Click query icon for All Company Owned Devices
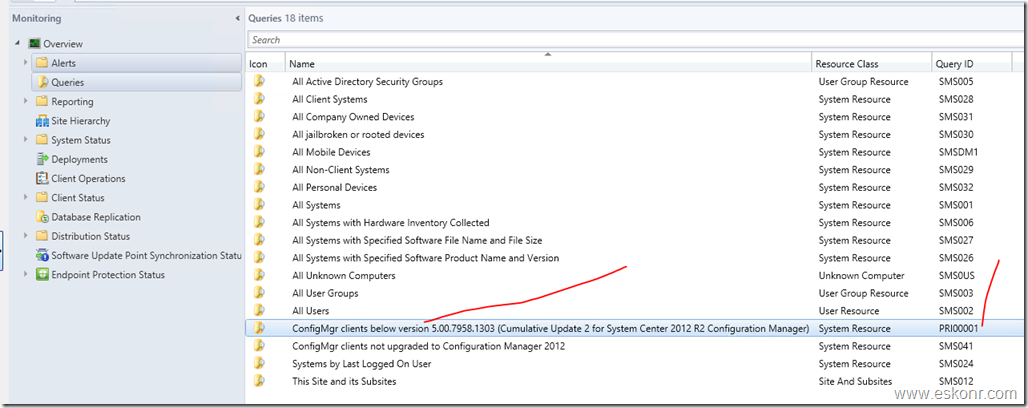The width and height of the screenshot is (1028, 408). click(x=260, y=117)
